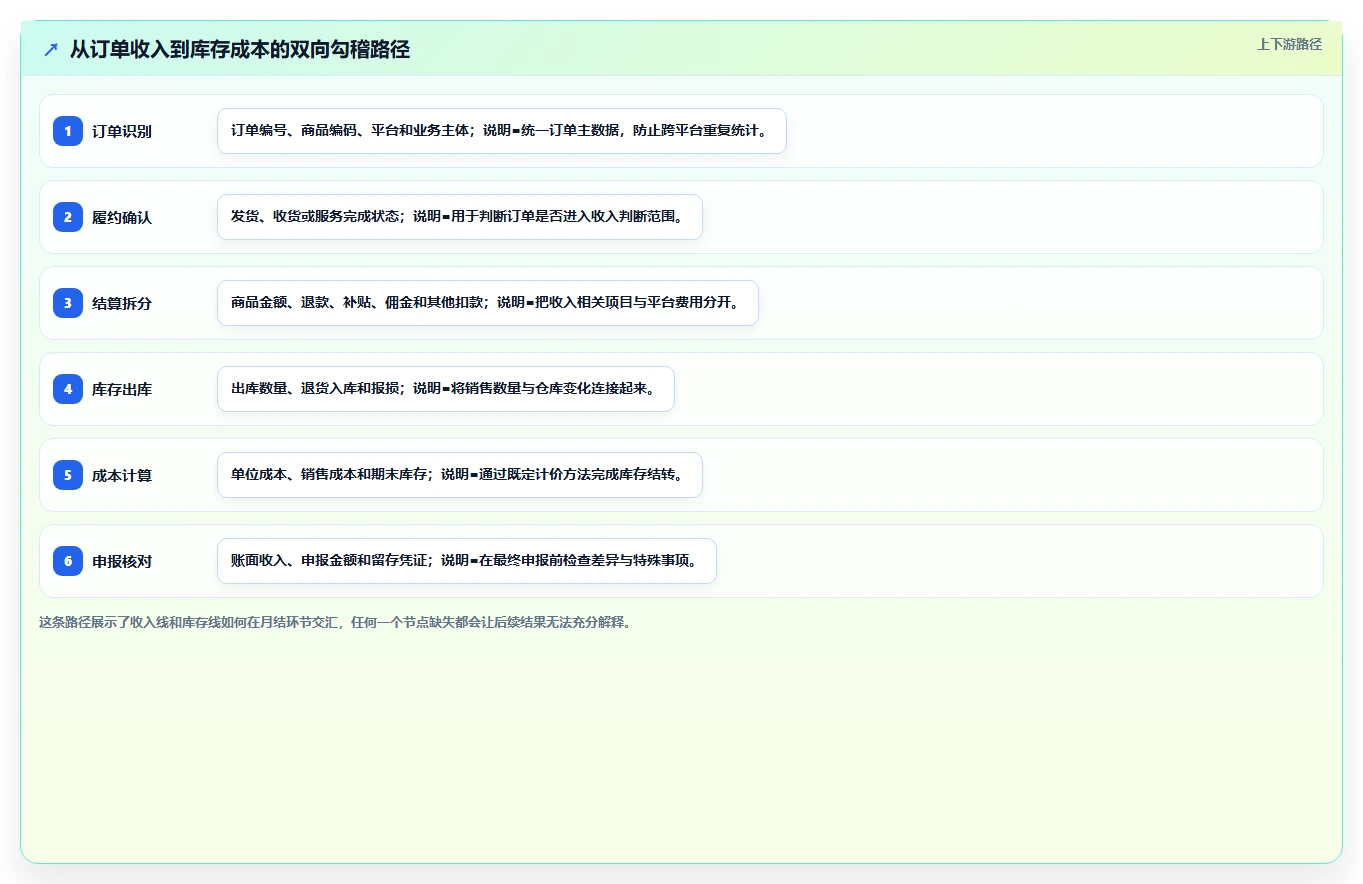Click the arrow icon beside the panel title
This screenshot has height=884, width=1363.
pos(50,49)
